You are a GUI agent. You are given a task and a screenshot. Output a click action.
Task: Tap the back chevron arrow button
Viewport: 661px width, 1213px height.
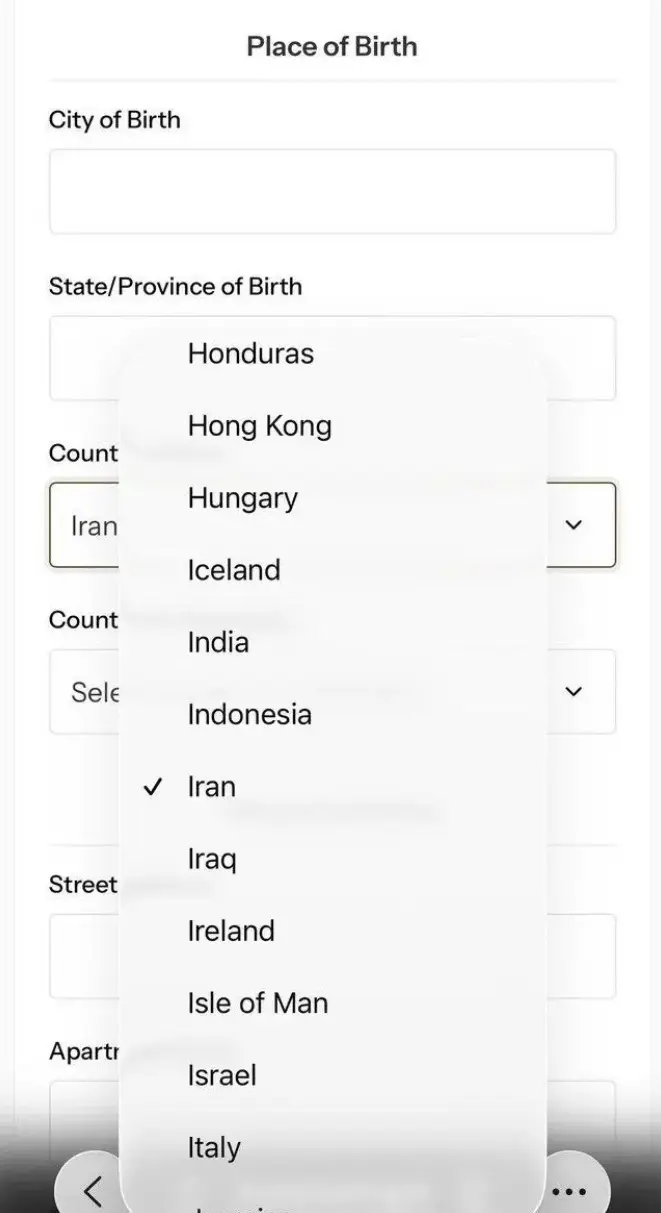pos(92,1190)
